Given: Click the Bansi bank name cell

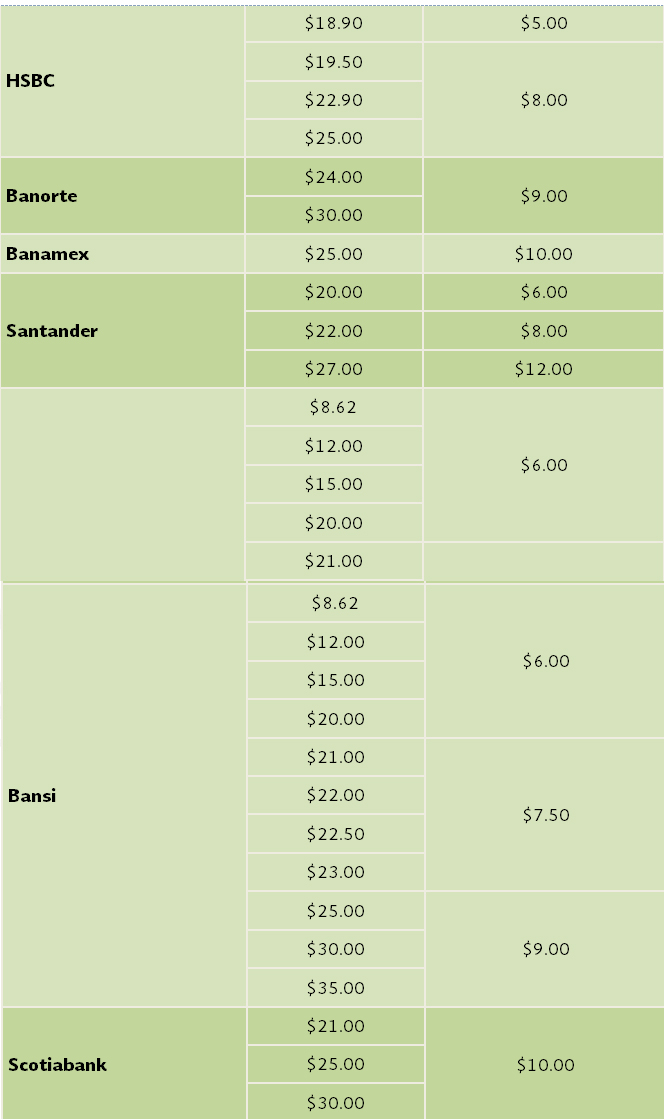Looking at the screenshot, I should [x=32, y=796].
